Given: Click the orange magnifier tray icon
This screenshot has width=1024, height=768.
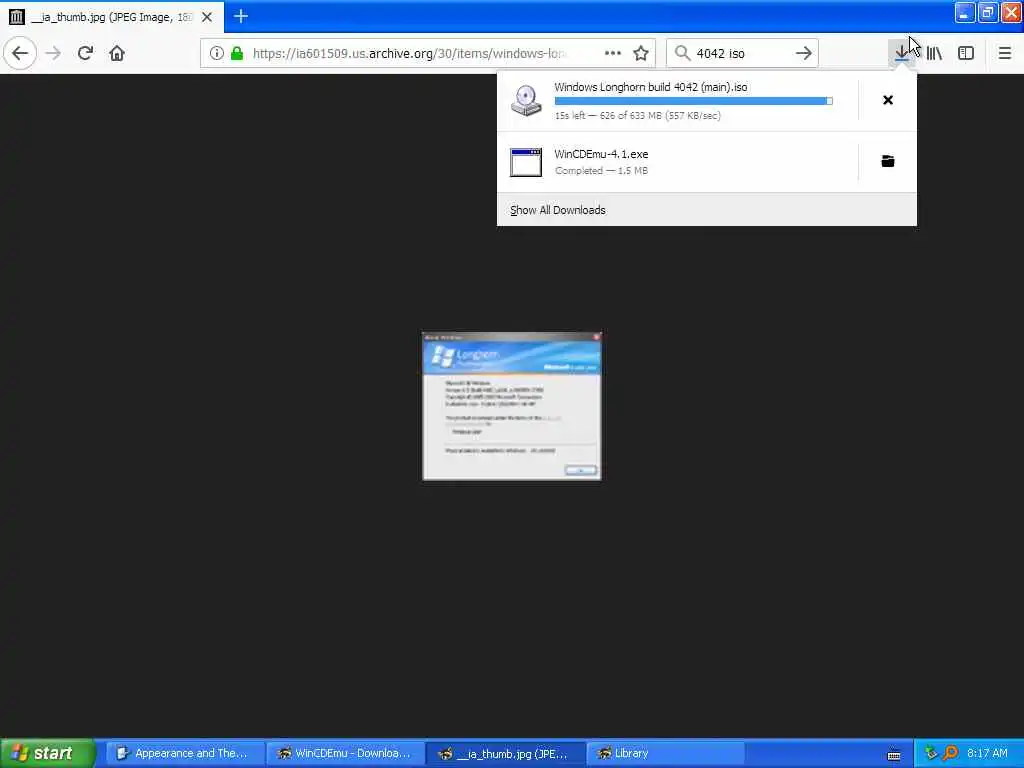Looking at the screenshot, I should pos(950,753).
